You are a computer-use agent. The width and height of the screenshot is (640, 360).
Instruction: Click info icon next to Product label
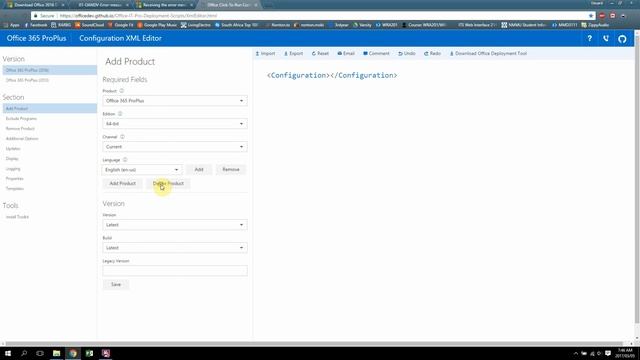pos(121,91)
